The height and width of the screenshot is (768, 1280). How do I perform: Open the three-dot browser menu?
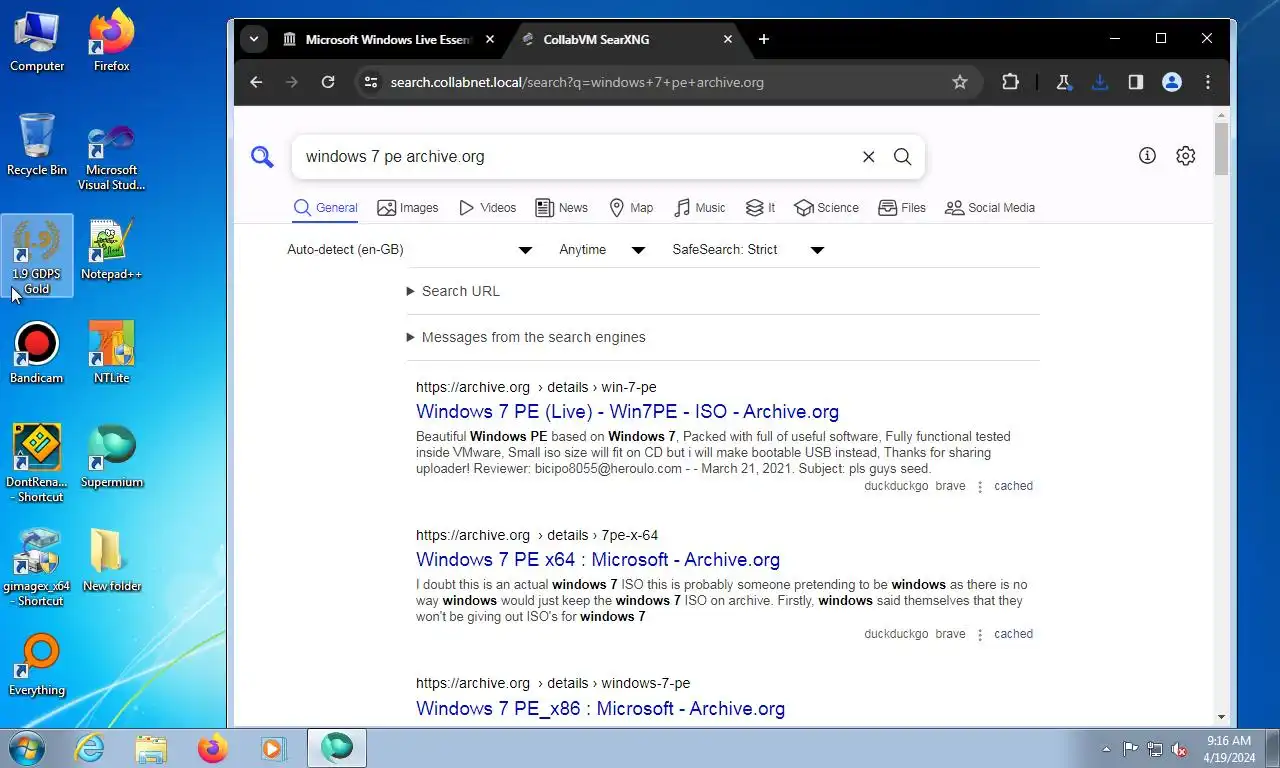click(x=1208, y=82)
